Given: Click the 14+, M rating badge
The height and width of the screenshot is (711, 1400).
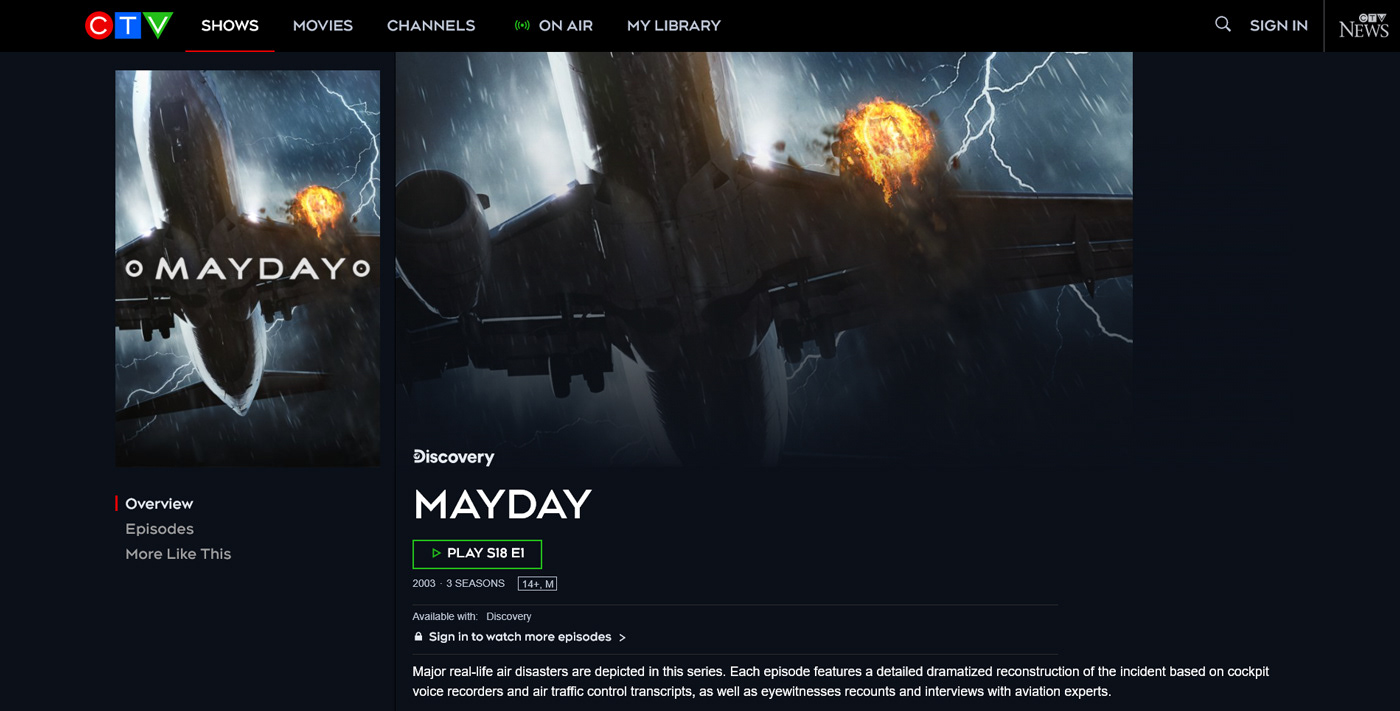Looking at the screenshot, I should [537, 584].
